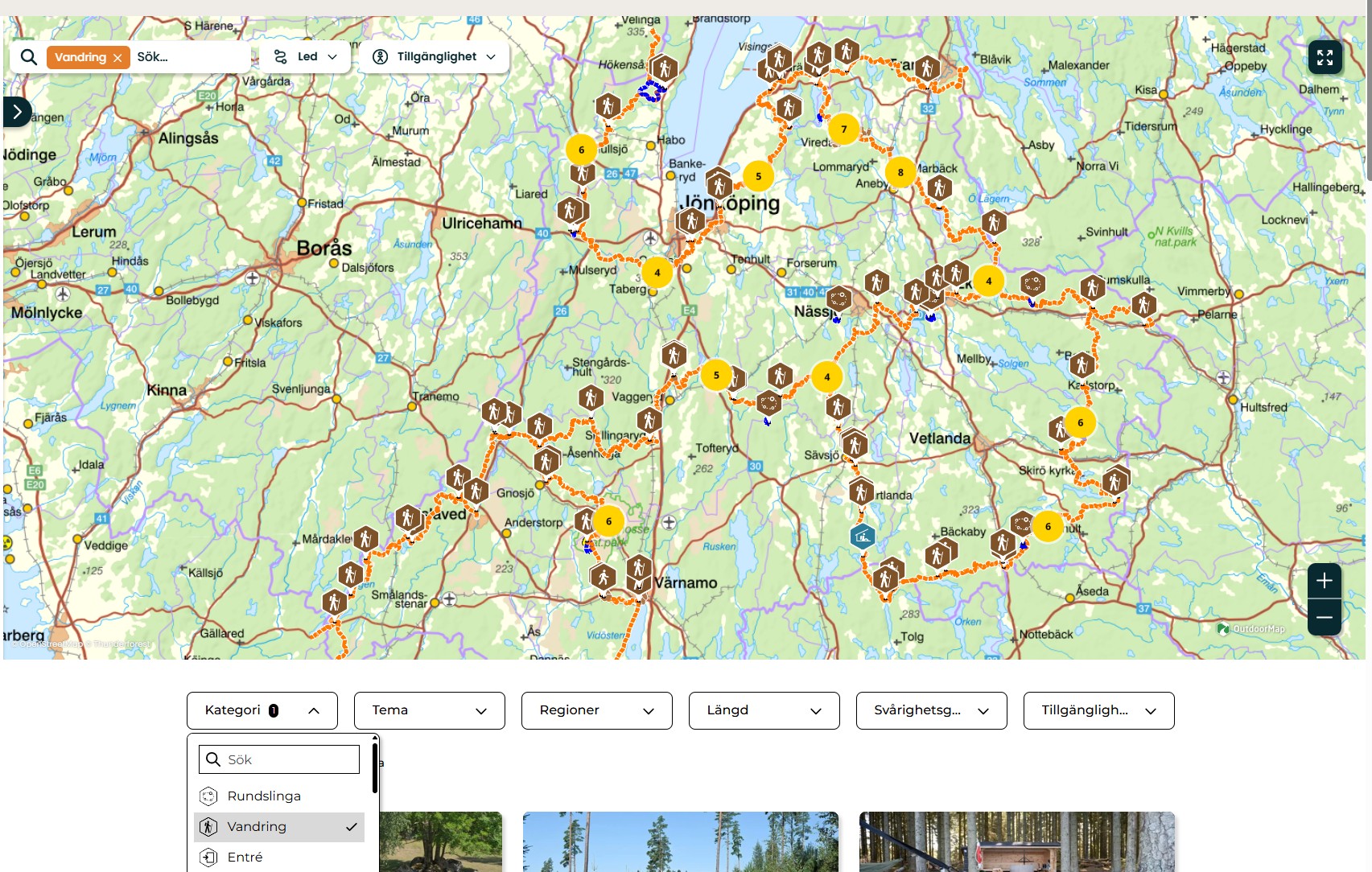Select Entré category option

[x=245, y=858]
